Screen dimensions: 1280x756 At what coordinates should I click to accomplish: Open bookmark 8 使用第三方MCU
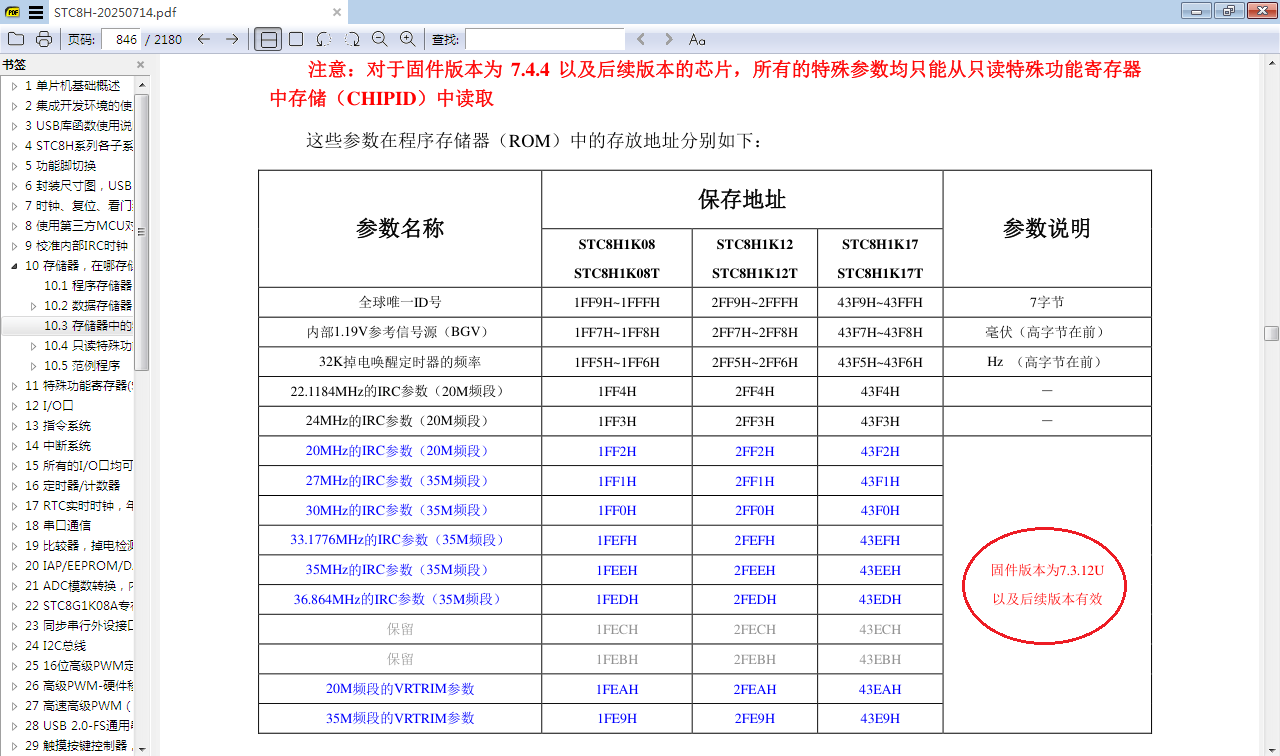tap(78, 226)
